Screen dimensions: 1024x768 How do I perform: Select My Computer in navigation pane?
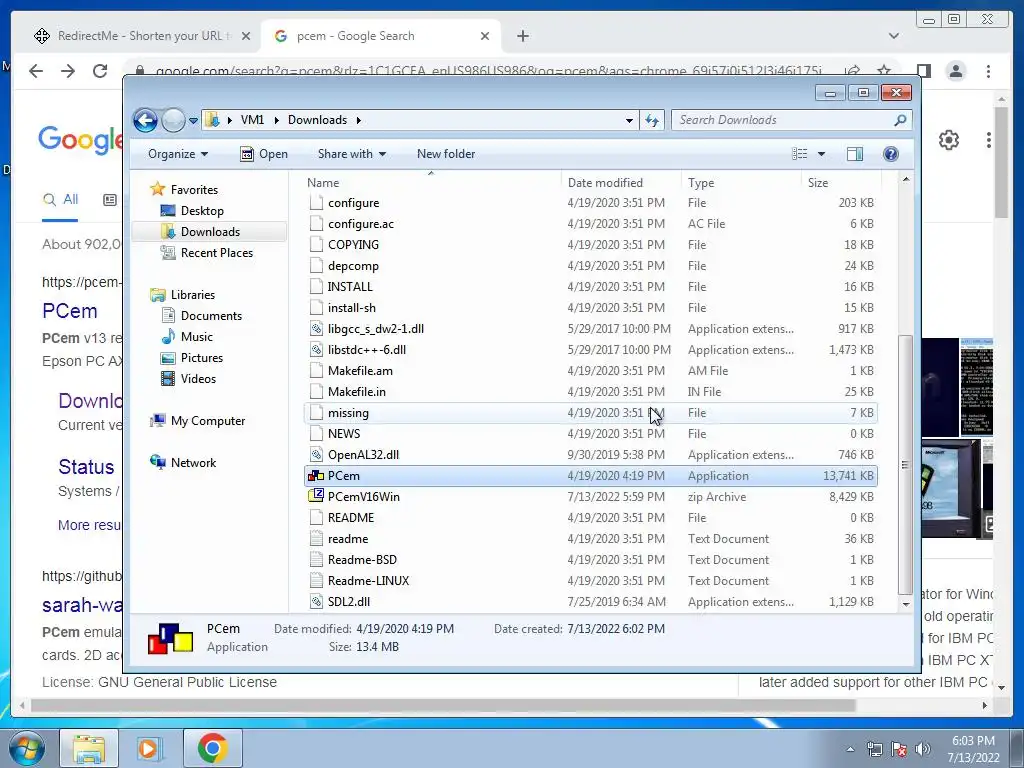[208, 421]
